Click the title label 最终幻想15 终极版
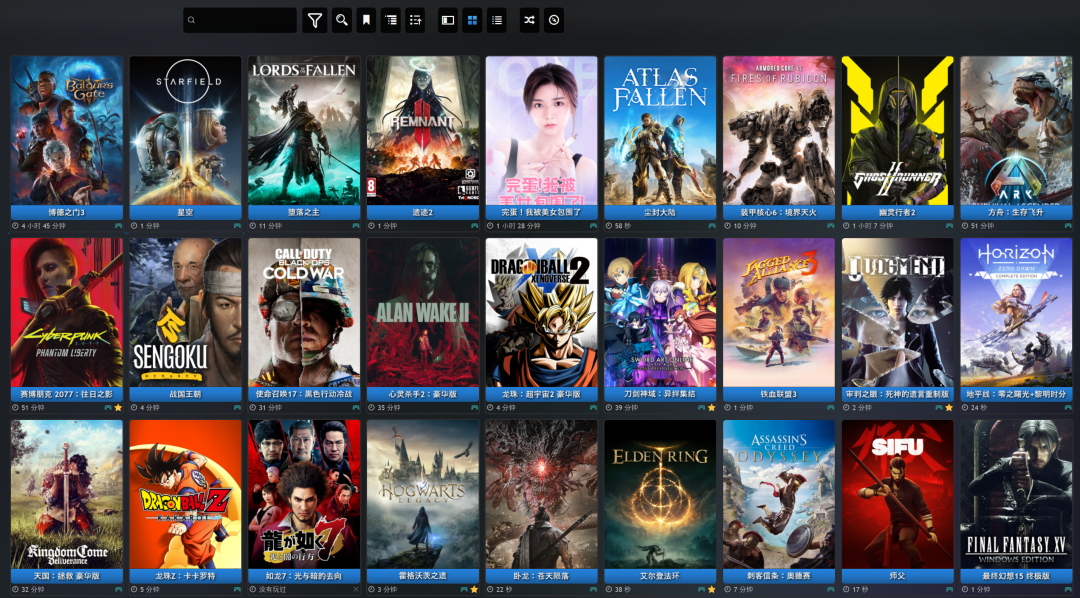The image size is (1080, 598). tap(1017, 577)
